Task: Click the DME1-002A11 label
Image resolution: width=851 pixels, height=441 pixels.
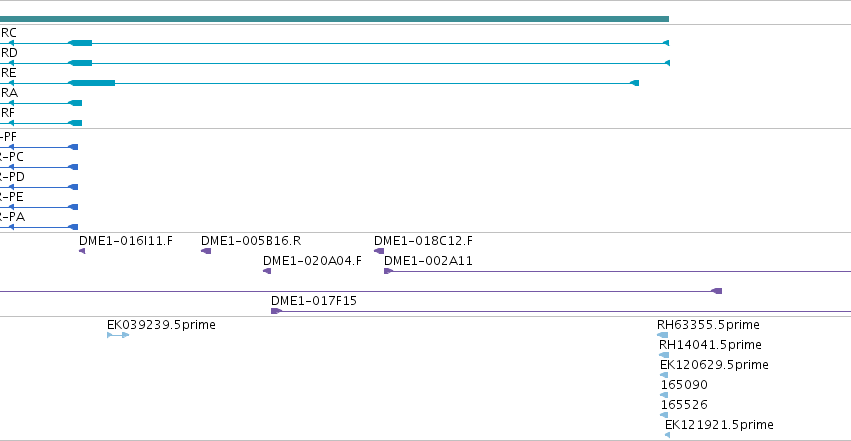Action: 428,261
